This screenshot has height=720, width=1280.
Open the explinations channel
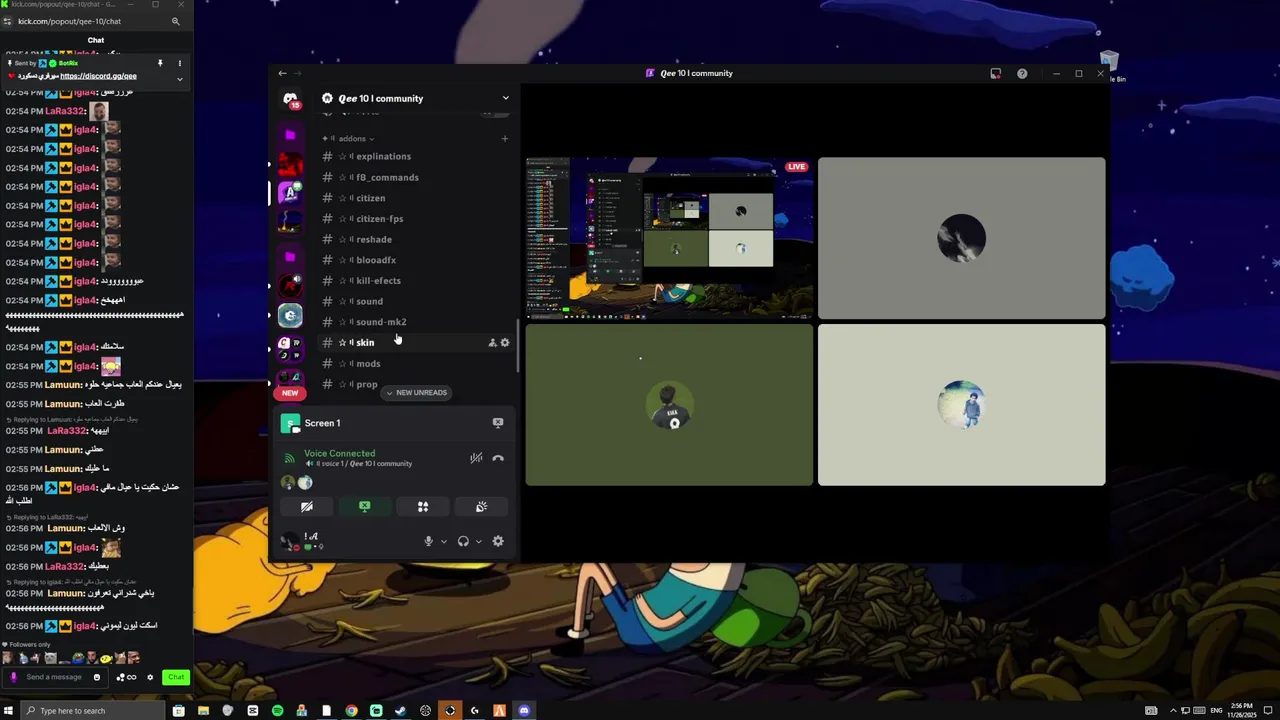coord(416,156)
